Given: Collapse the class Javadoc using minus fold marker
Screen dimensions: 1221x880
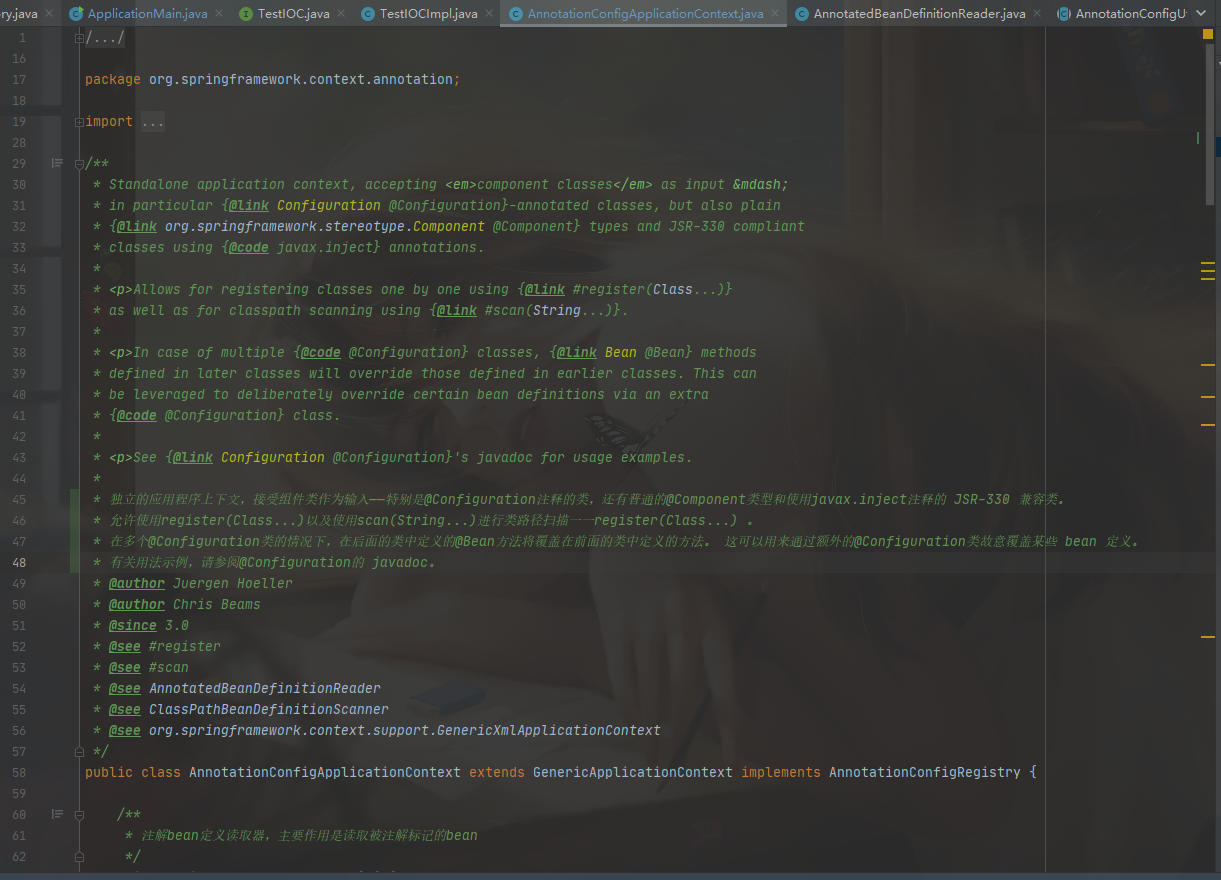Looking at the screenshot, I should click(x=79, y=162).
